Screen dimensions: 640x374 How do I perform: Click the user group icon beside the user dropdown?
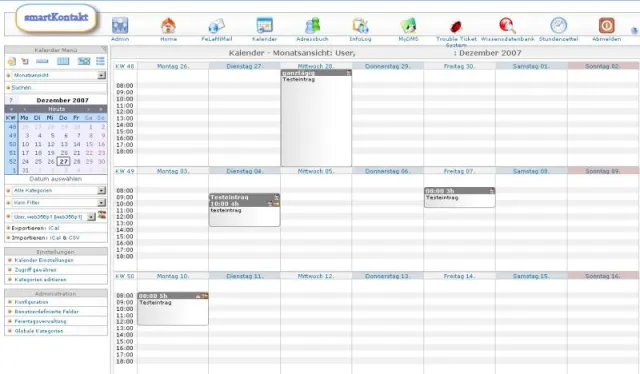pos(102,215)
